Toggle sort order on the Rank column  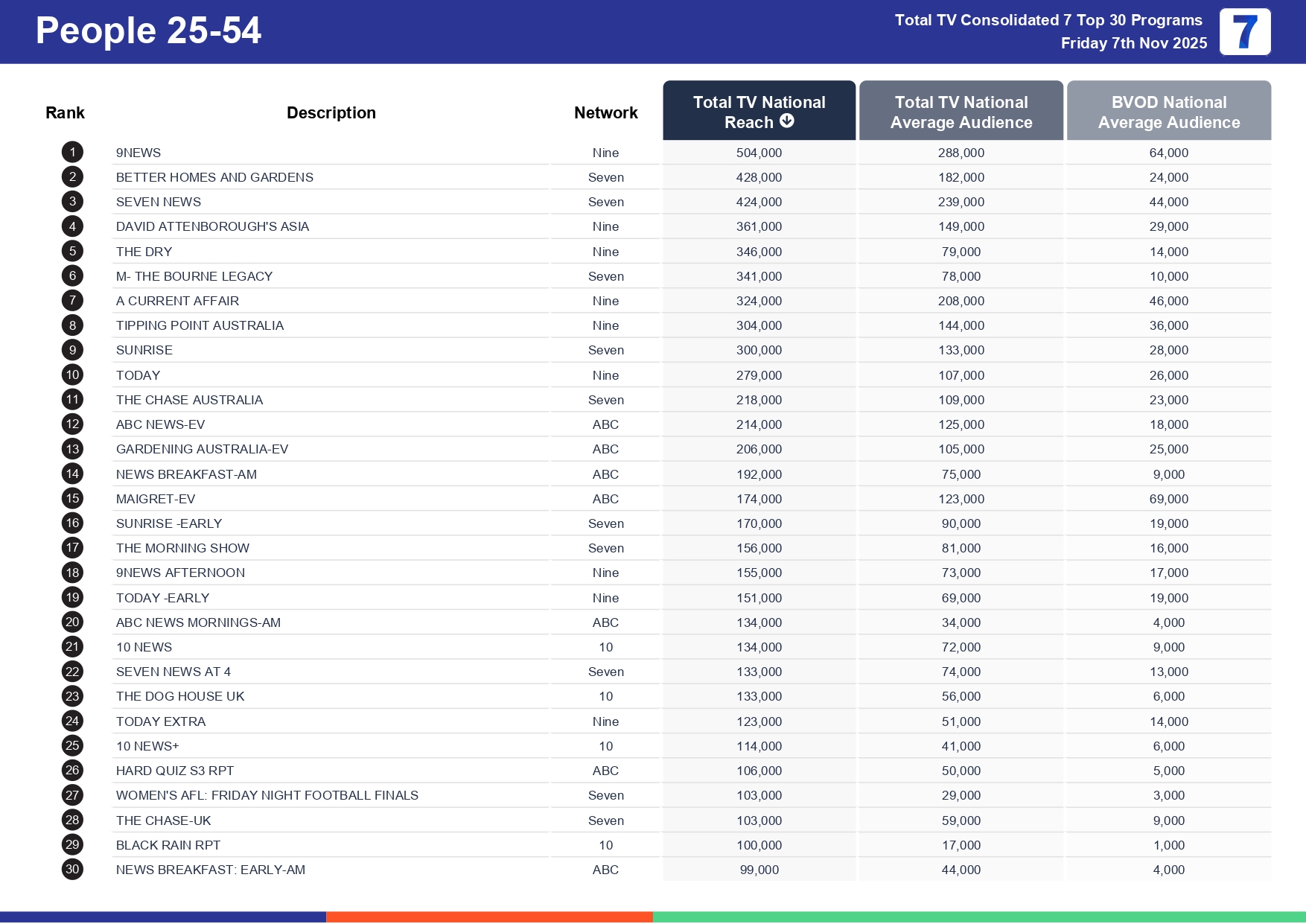65,112
